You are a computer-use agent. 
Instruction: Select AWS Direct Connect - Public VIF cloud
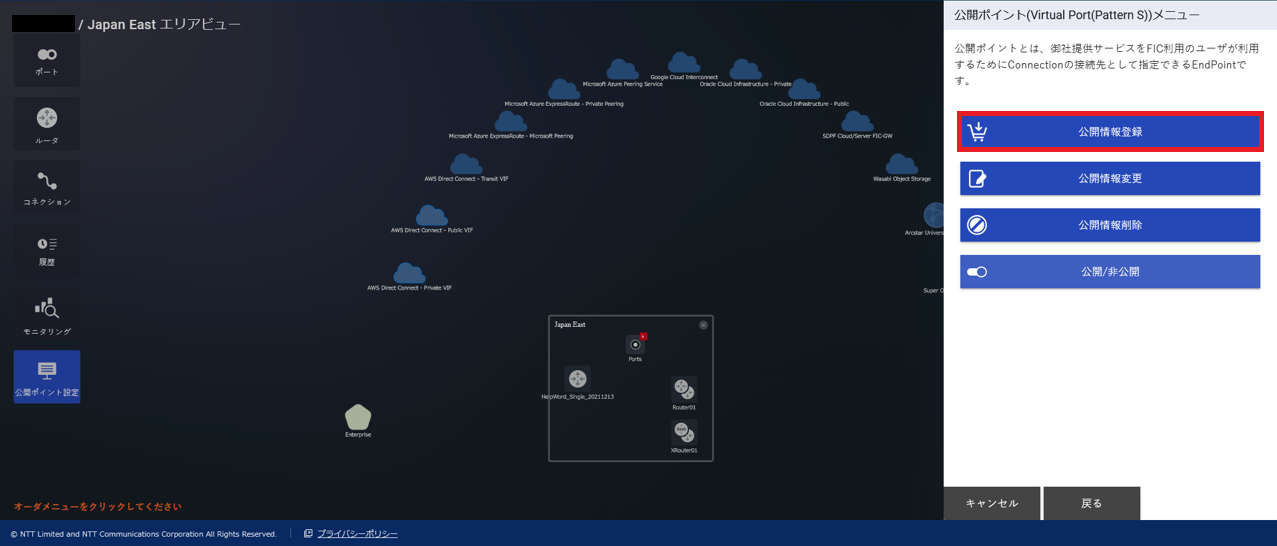click(431, 215)
